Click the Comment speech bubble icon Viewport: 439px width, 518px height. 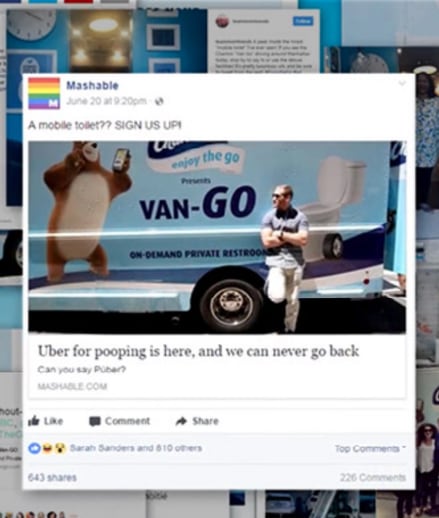click(x=95, y=421)
